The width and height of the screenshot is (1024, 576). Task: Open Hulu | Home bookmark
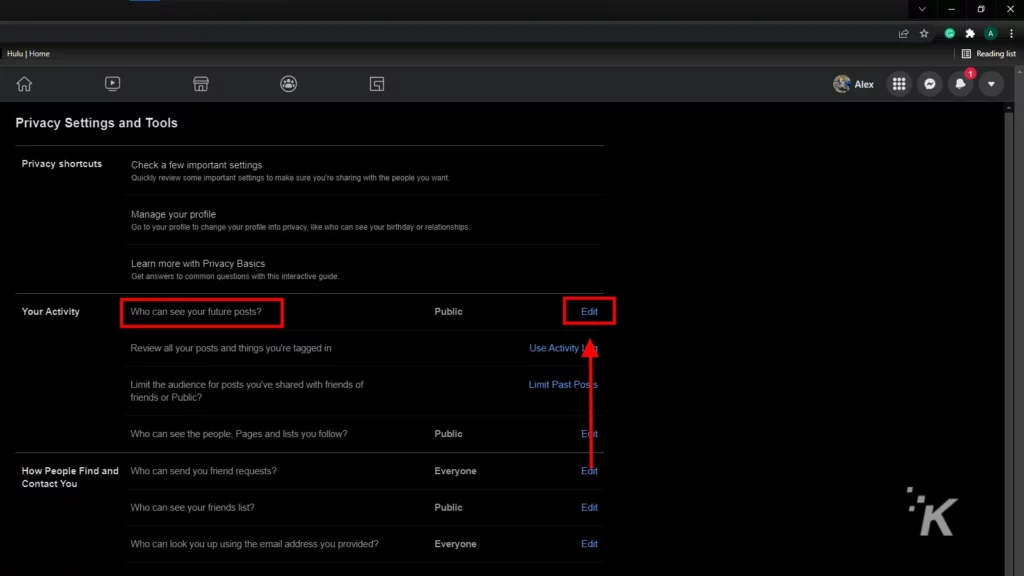(28, 54)
